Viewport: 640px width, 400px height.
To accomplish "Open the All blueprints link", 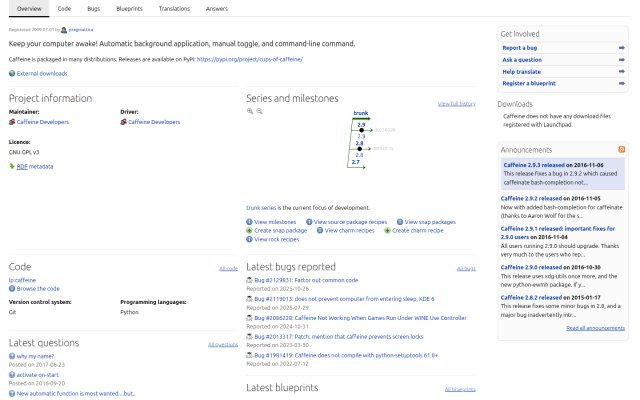I will coord(460,389).
